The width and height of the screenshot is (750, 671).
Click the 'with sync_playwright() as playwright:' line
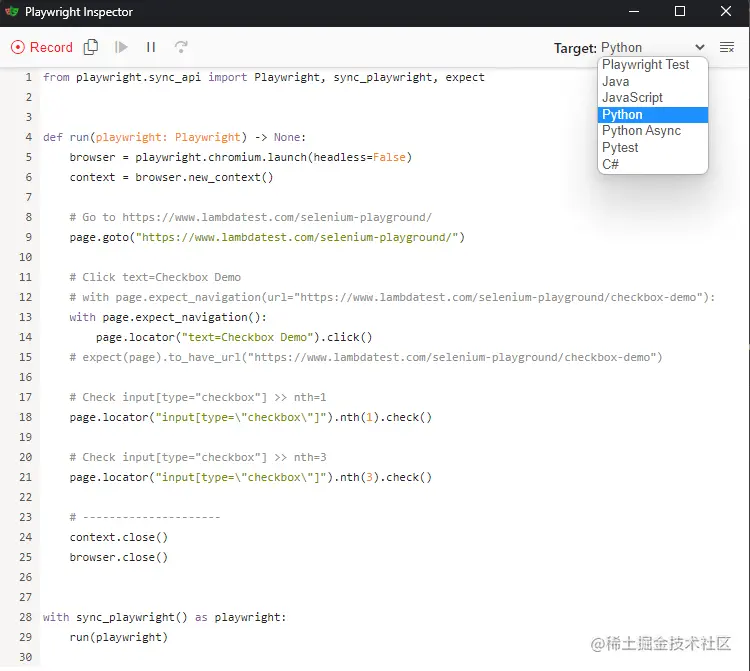[x=164, y=617]
